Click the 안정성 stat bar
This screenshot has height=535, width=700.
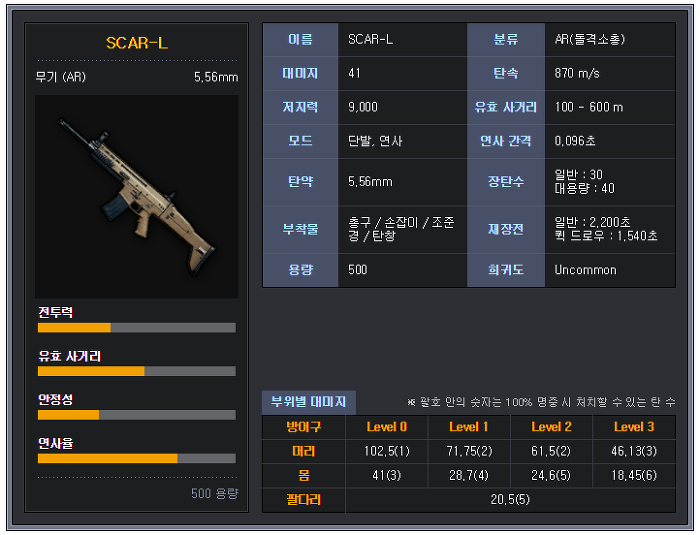(137, 415)
